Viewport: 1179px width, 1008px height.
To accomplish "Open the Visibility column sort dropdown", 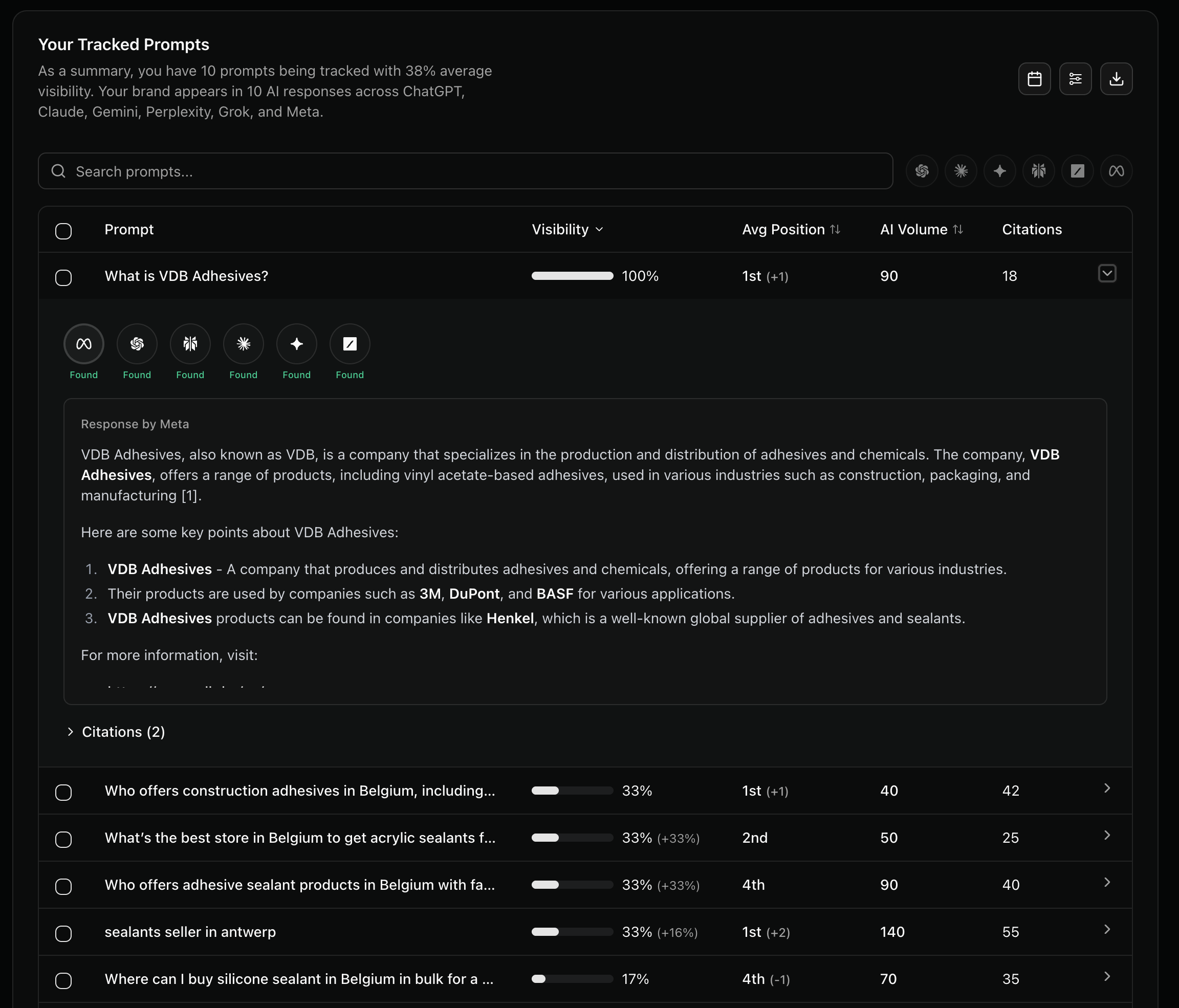I will coord(567,229).
